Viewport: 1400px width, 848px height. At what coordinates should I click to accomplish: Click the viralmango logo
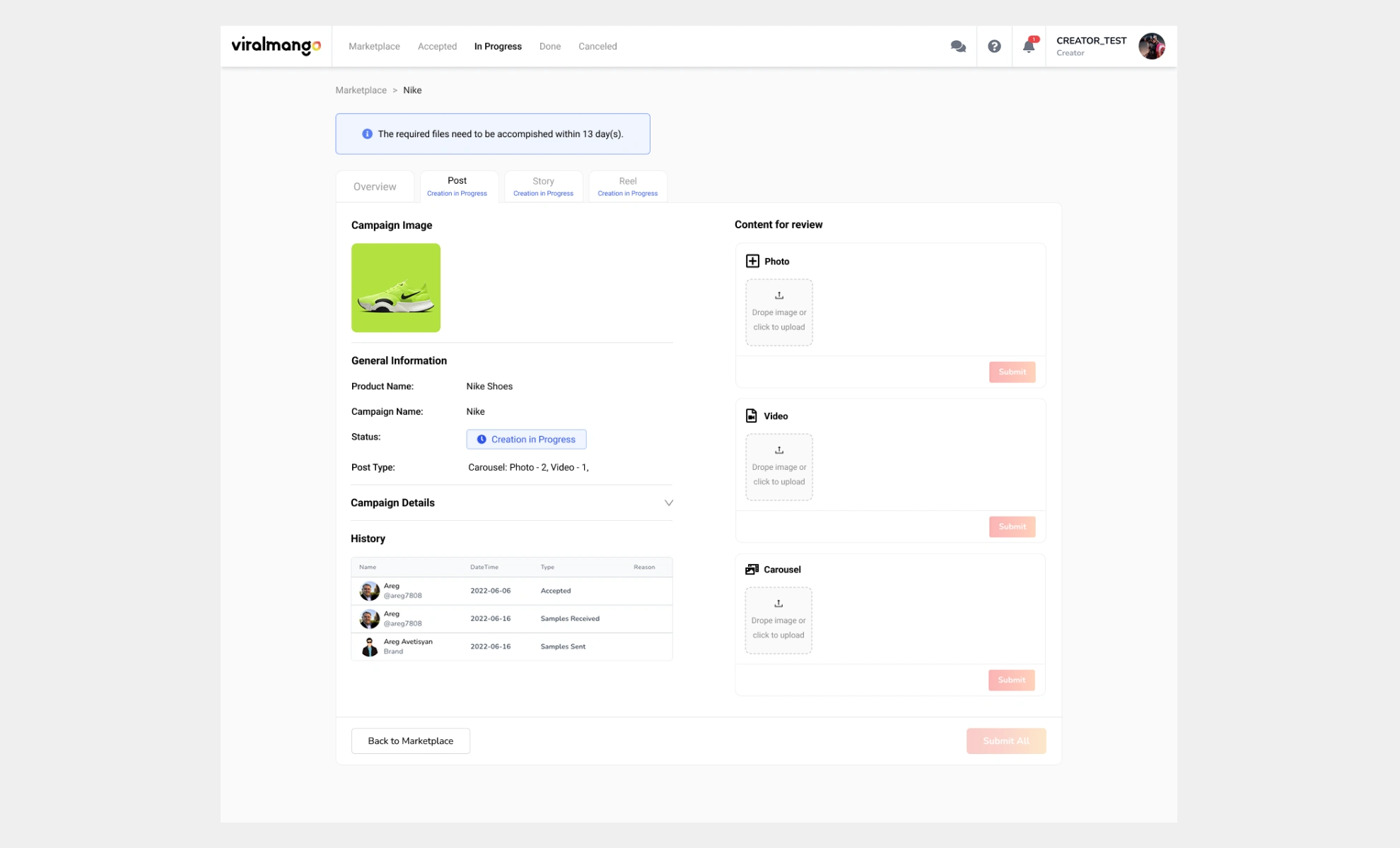(276, 45)
